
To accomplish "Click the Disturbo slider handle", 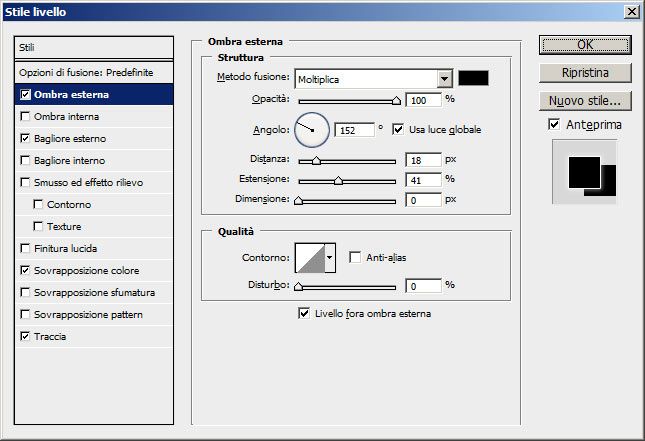I will (299, 286).
